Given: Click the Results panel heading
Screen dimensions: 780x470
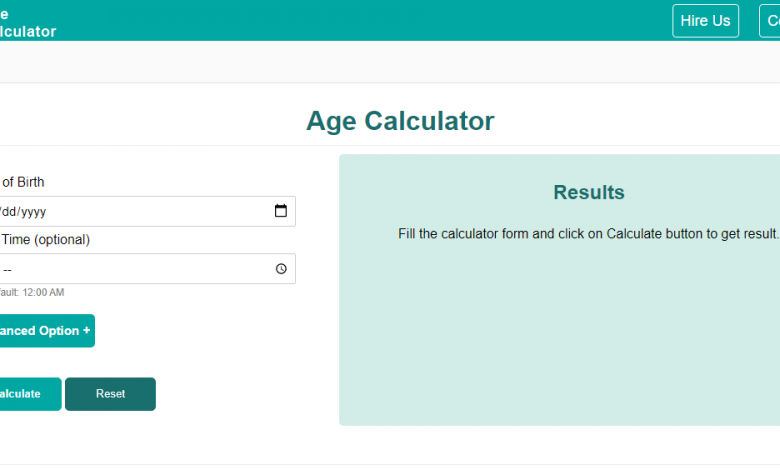Looking at the screenshot, I should 589,192.
